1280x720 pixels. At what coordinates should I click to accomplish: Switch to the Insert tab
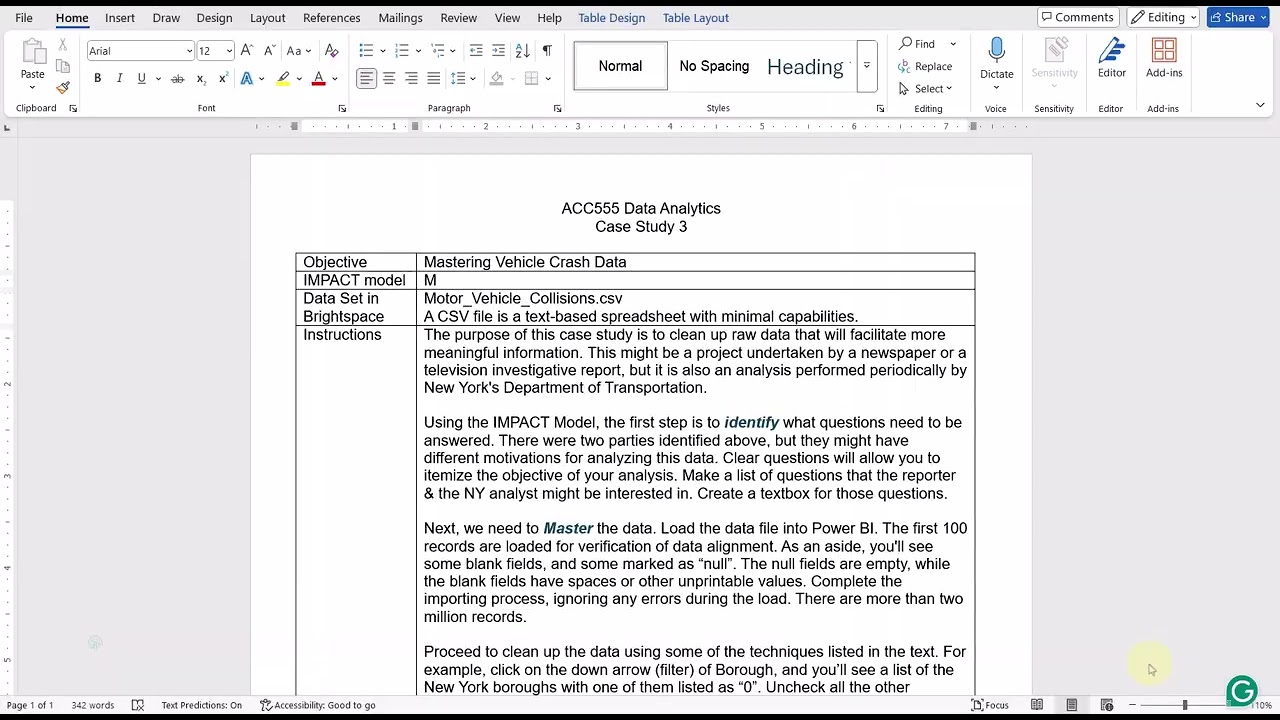click(x=120, y=18)
